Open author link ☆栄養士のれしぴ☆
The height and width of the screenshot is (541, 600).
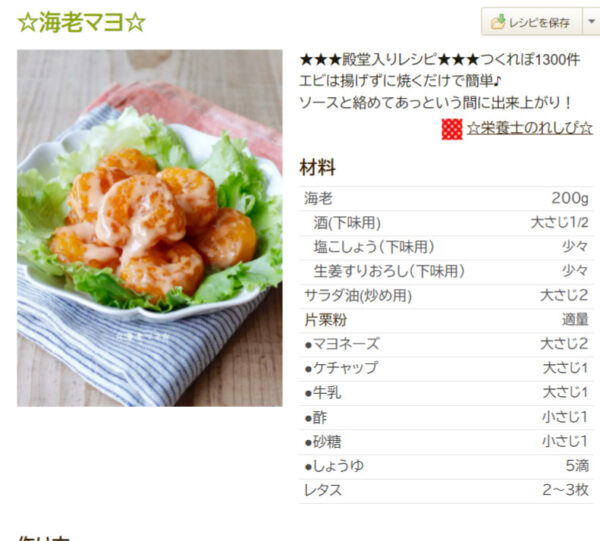coord(530,128)
